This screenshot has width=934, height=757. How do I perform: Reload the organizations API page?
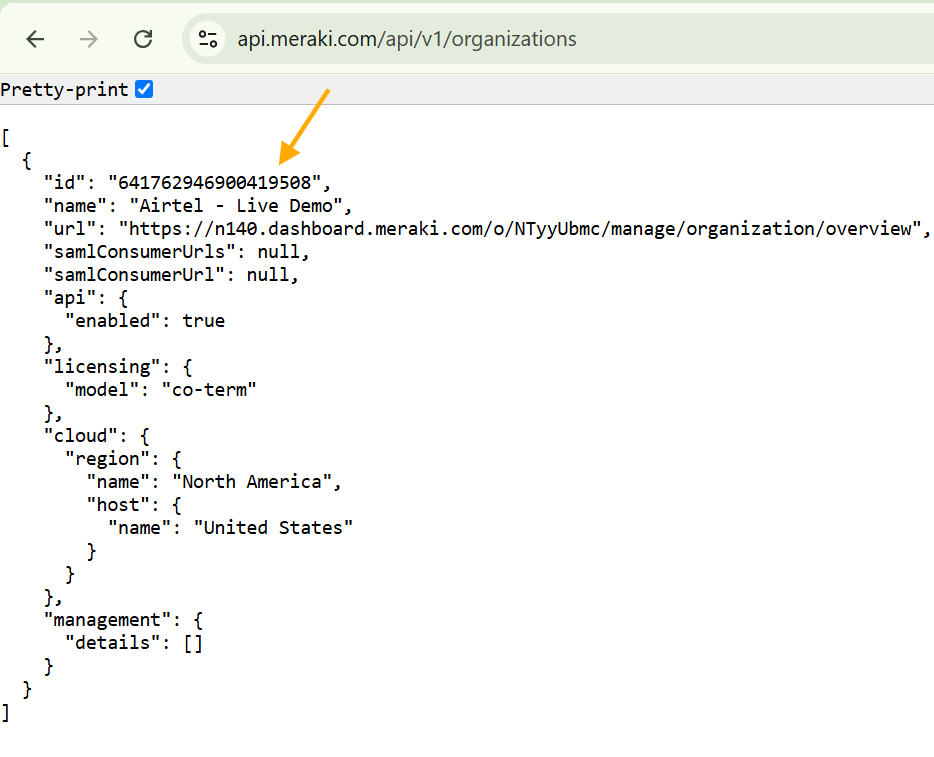coord(143,39)
